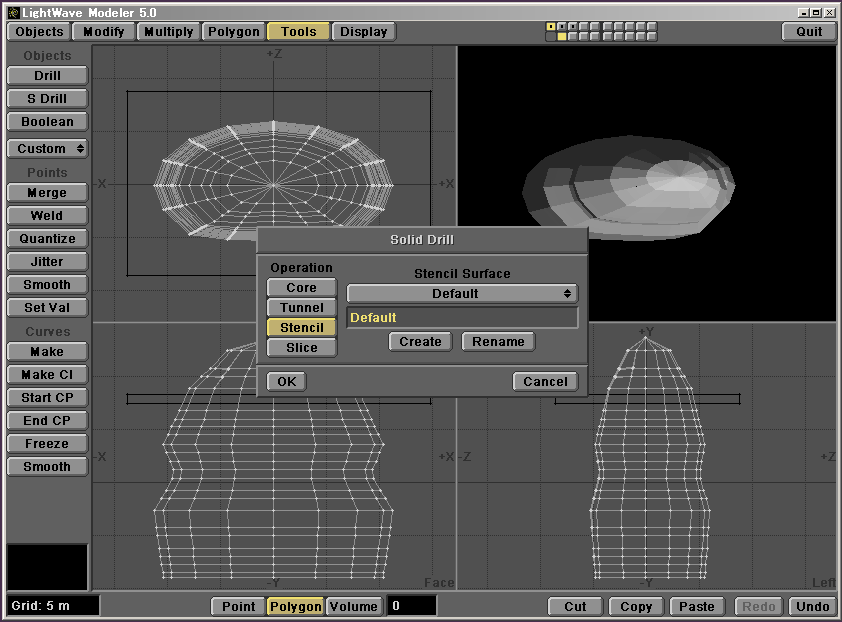Select foreground layer 10 button
This screenshot has height=622, width=842.
(x=652, y=26)
